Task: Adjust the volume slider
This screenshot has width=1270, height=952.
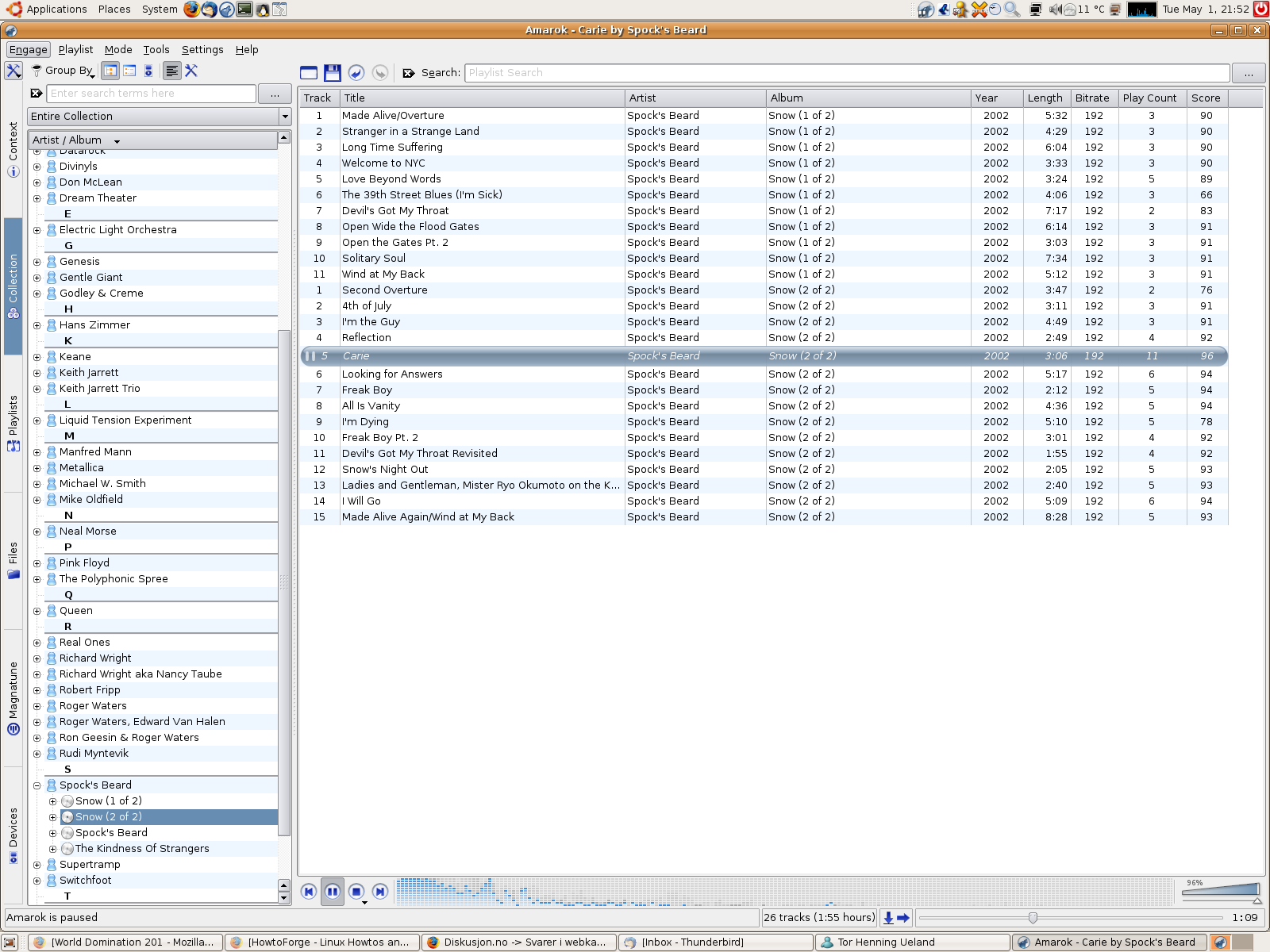Action: pos(1221,891)
